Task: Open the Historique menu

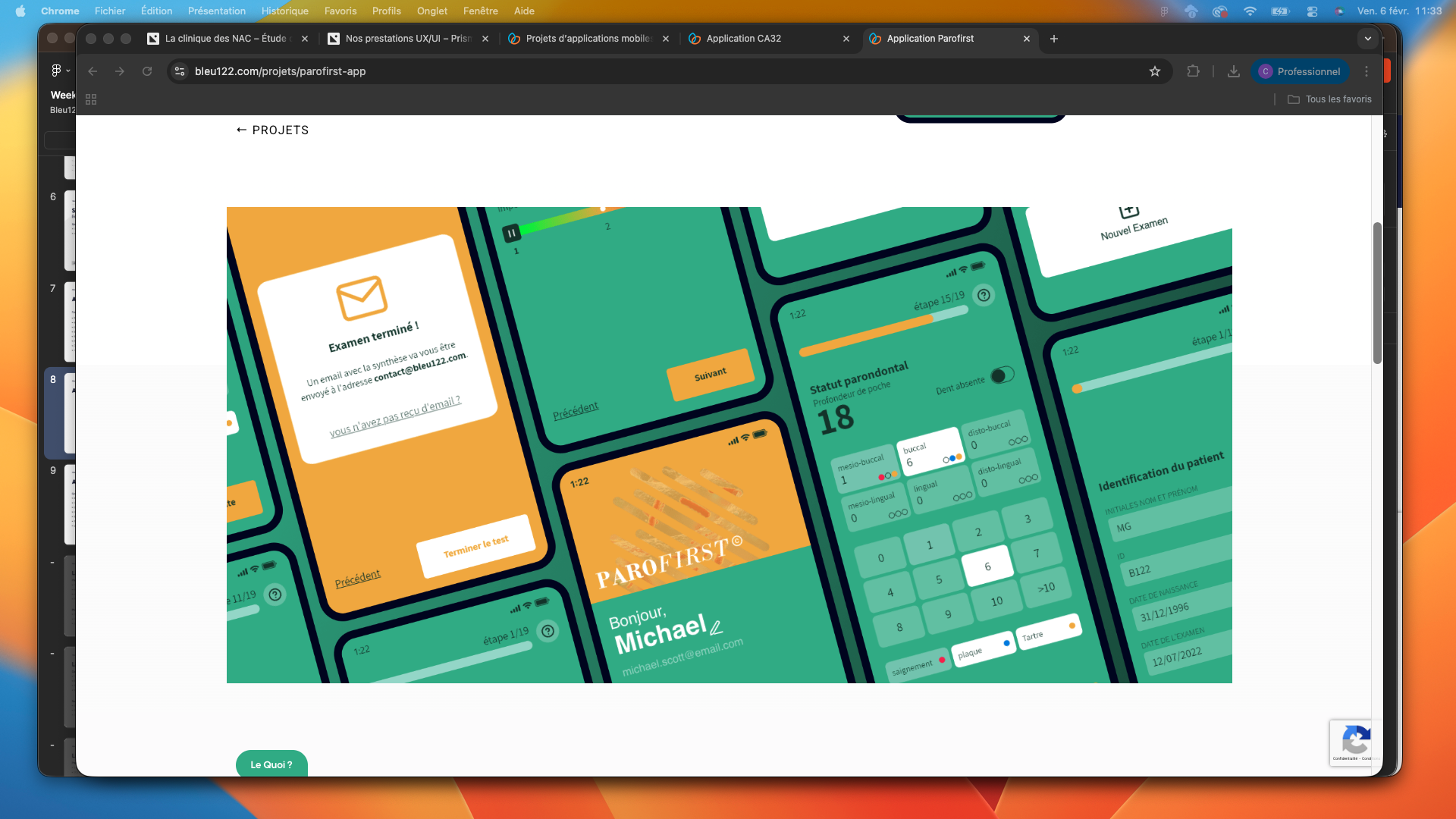Action: (284, 11)
